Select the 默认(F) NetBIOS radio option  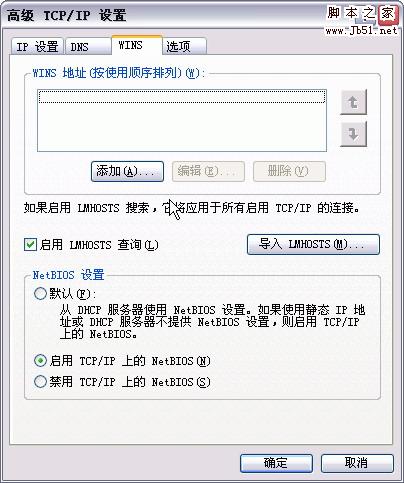tap(40, 294)
